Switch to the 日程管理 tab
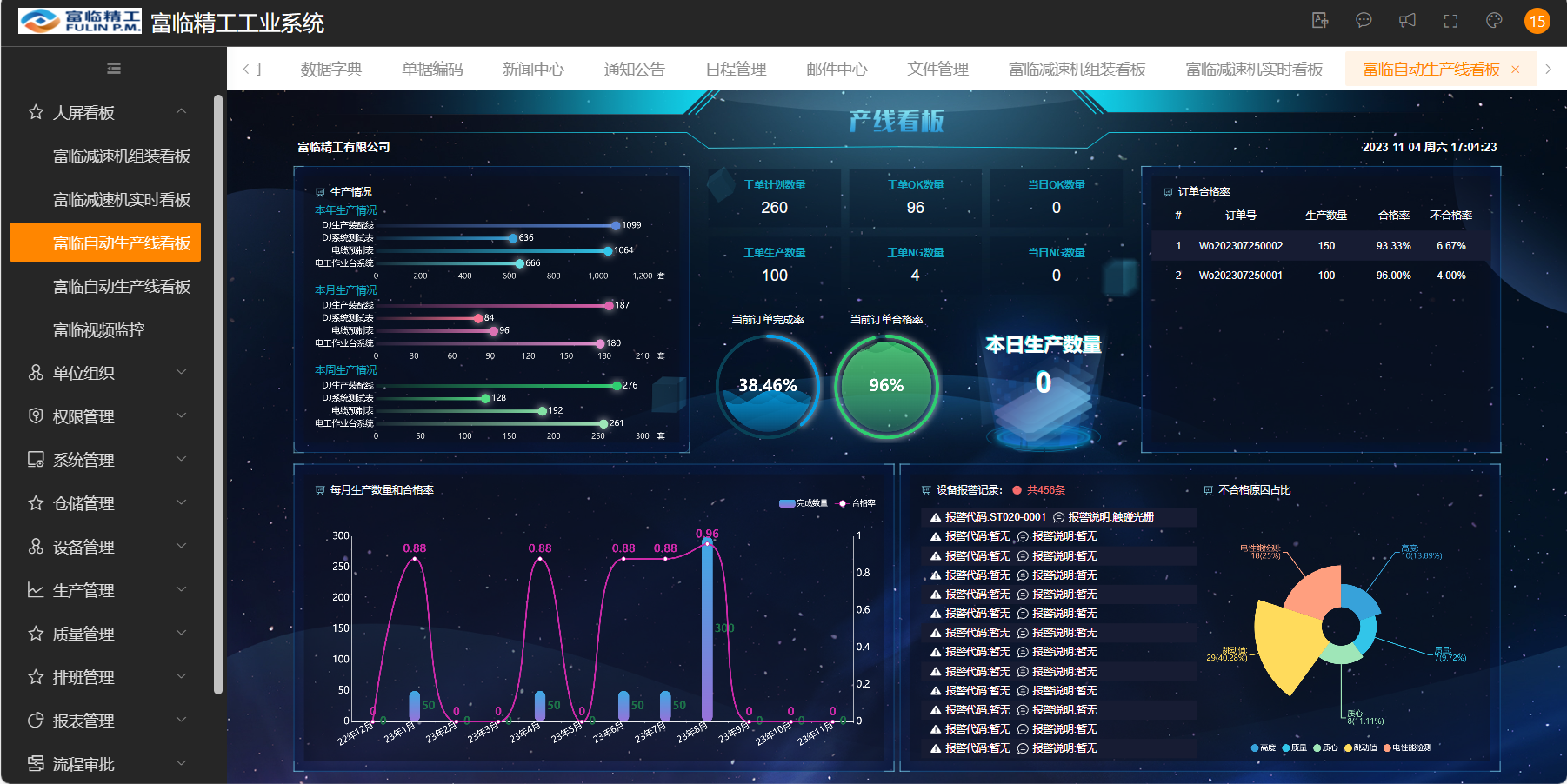Screen dimensions: 1567x784 pos(736,70)
